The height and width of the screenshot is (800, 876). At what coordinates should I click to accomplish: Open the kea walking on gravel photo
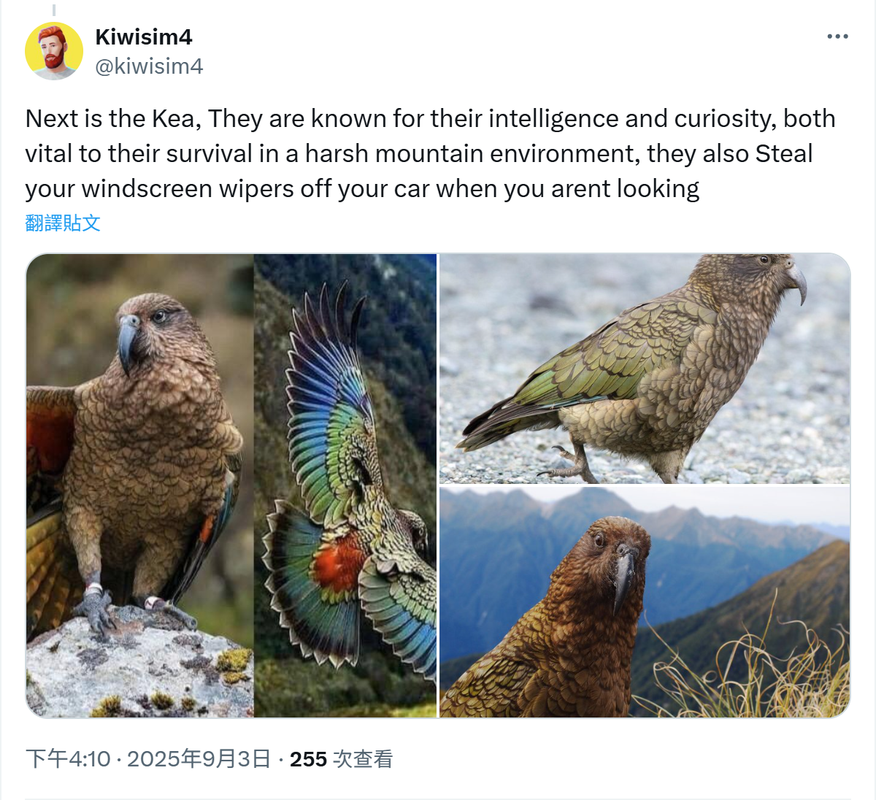[x=645, y=369]
